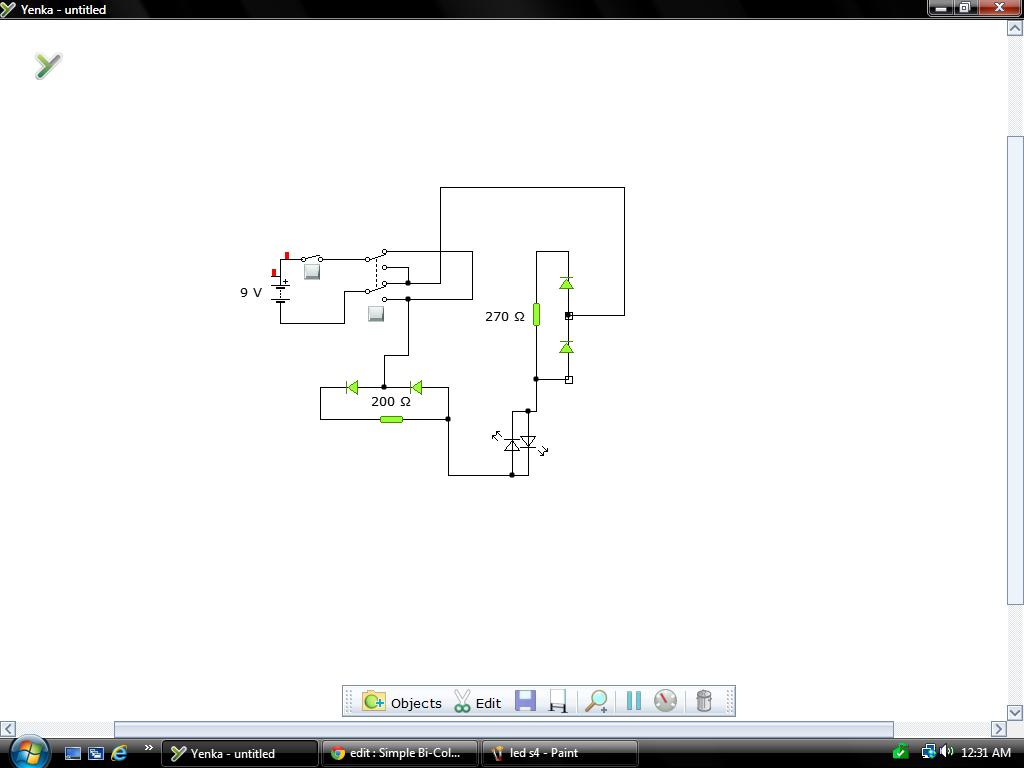Click Show Desktop quick launch icon
Screen dimensions: 1024x768
pyautogui.click(x=72, y=753)
